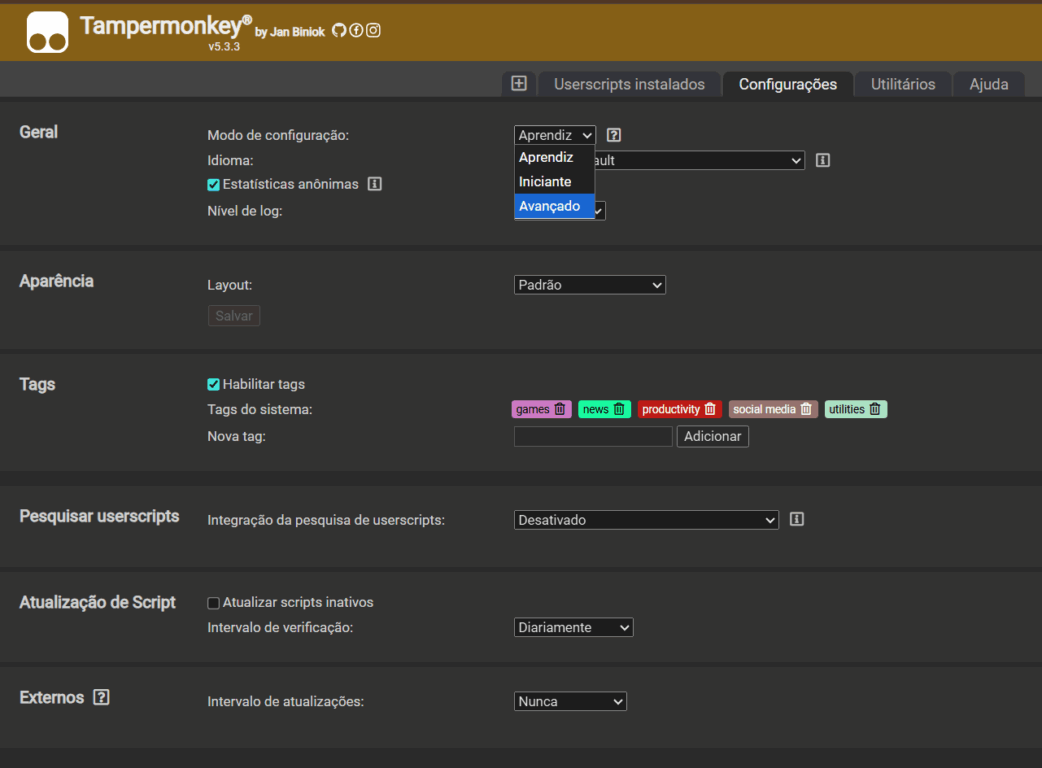This screenshot has width=1042, height=768.
Task: Click the Intervalo de atualizações label
Action: [286, 702]
